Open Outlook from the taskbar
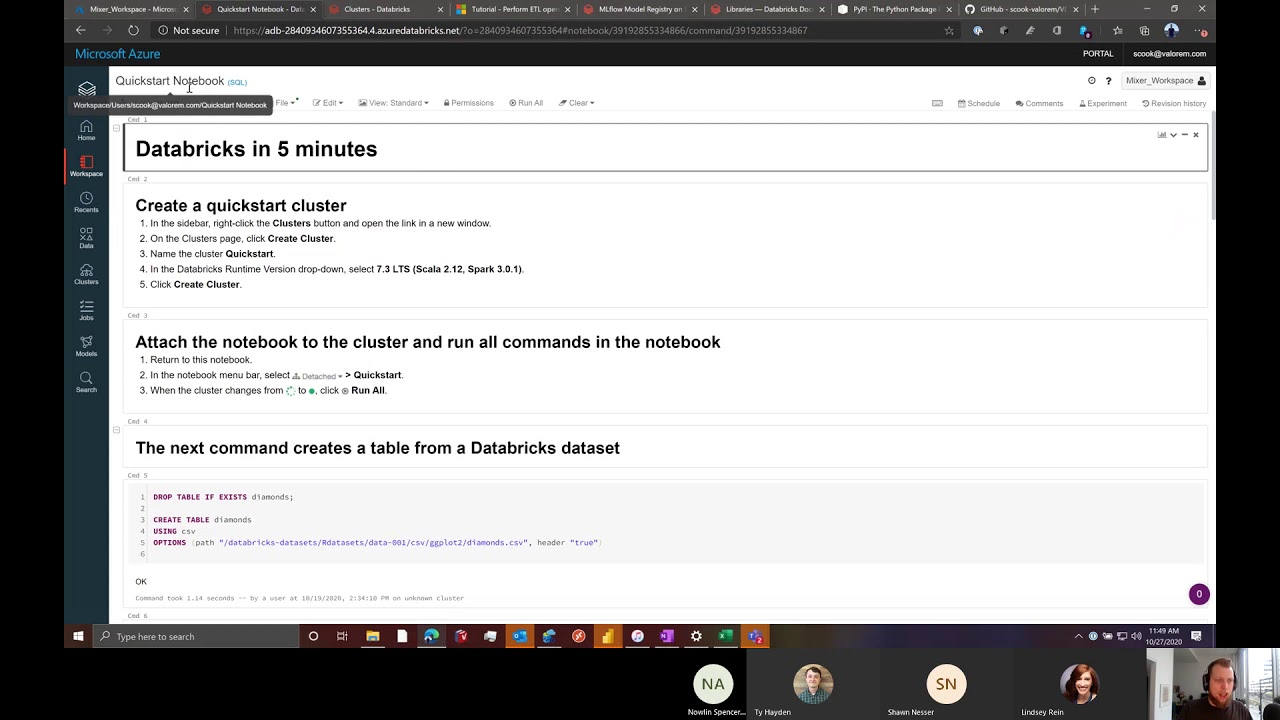This screenshot has height=720, width=1280. (x=520, y=636)
